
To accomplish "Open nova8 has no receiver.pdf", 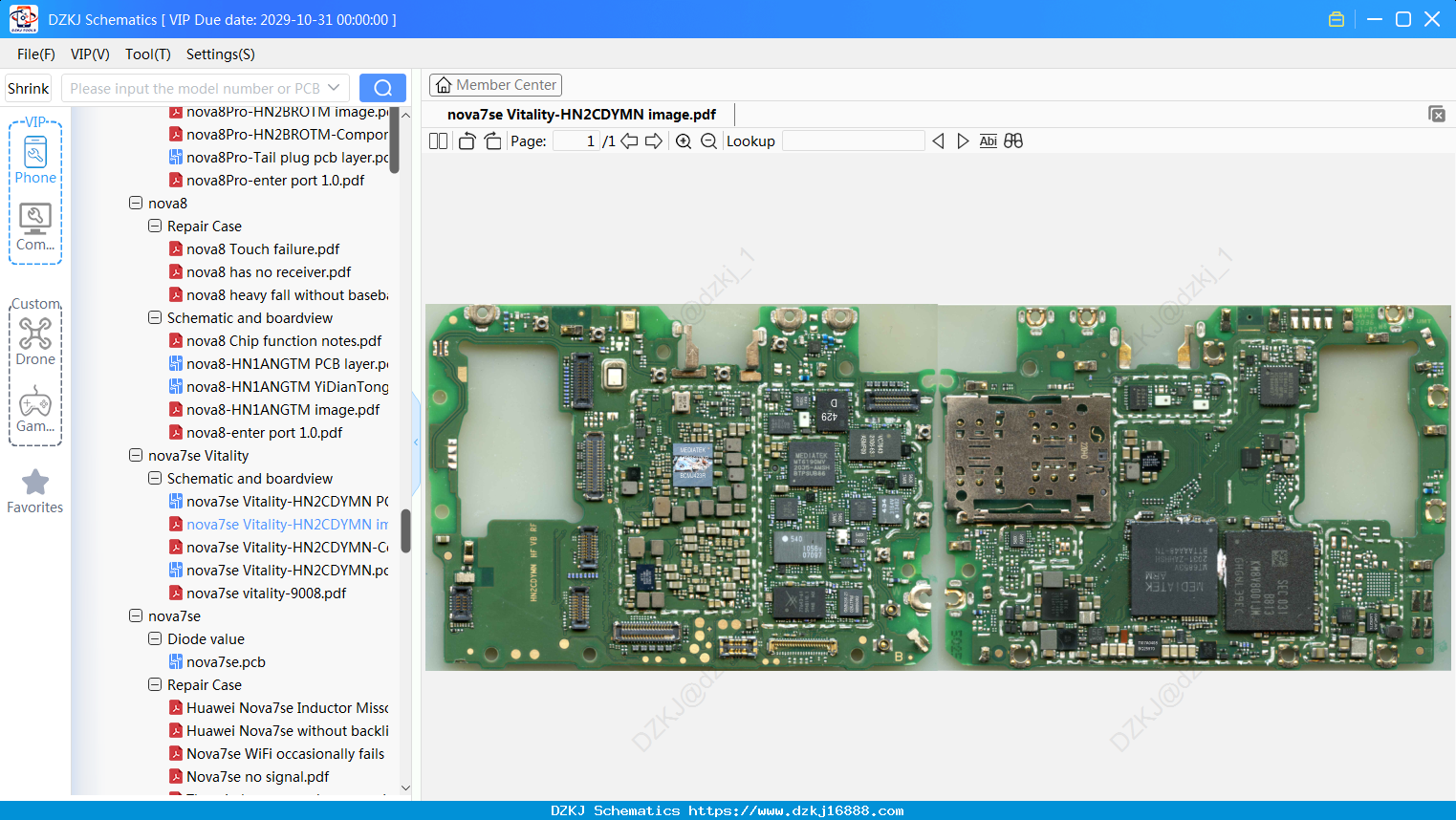I will 269,271.
